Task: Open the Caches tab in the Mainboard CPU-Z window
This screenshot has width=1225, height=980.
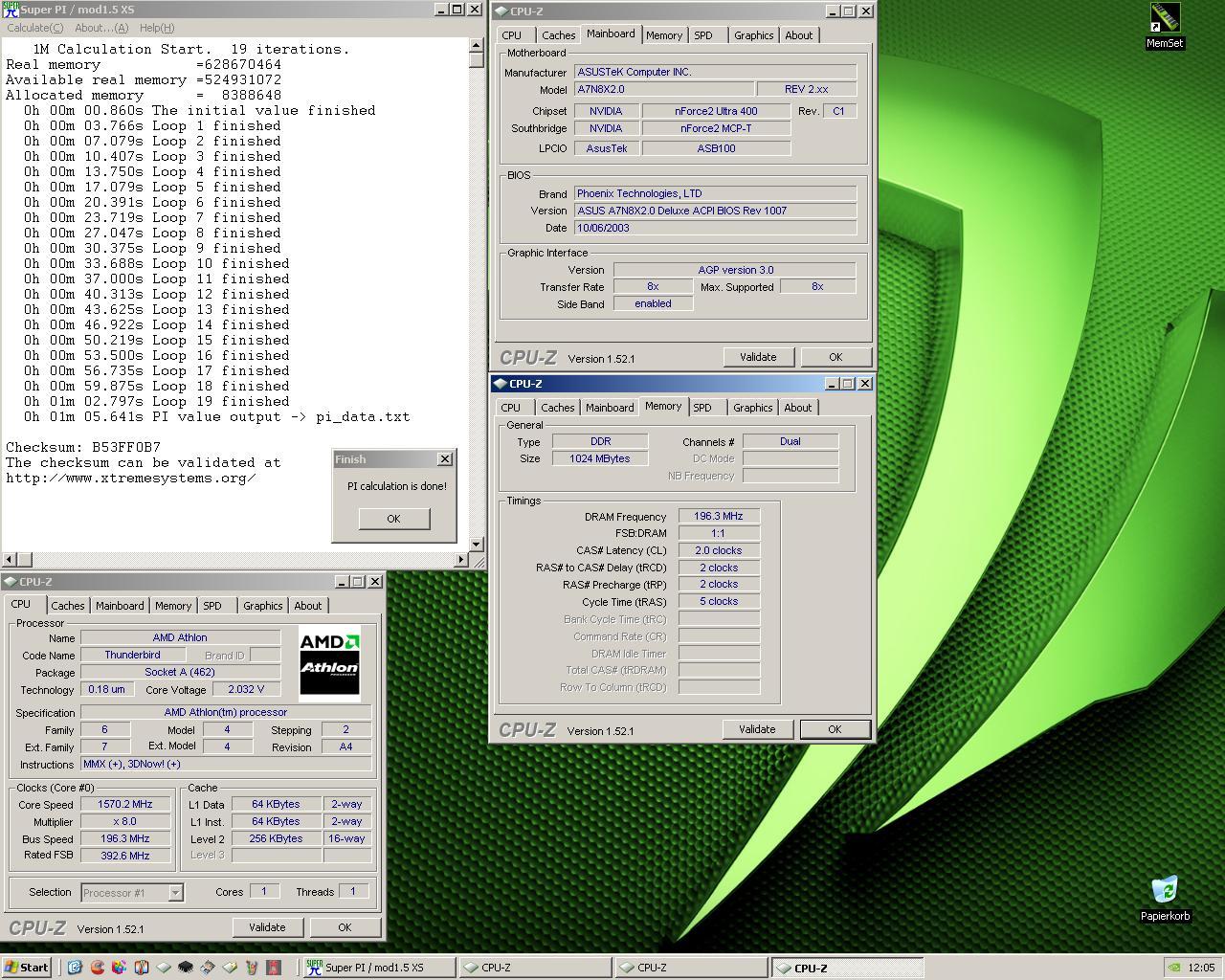Action: click(558, 35)
